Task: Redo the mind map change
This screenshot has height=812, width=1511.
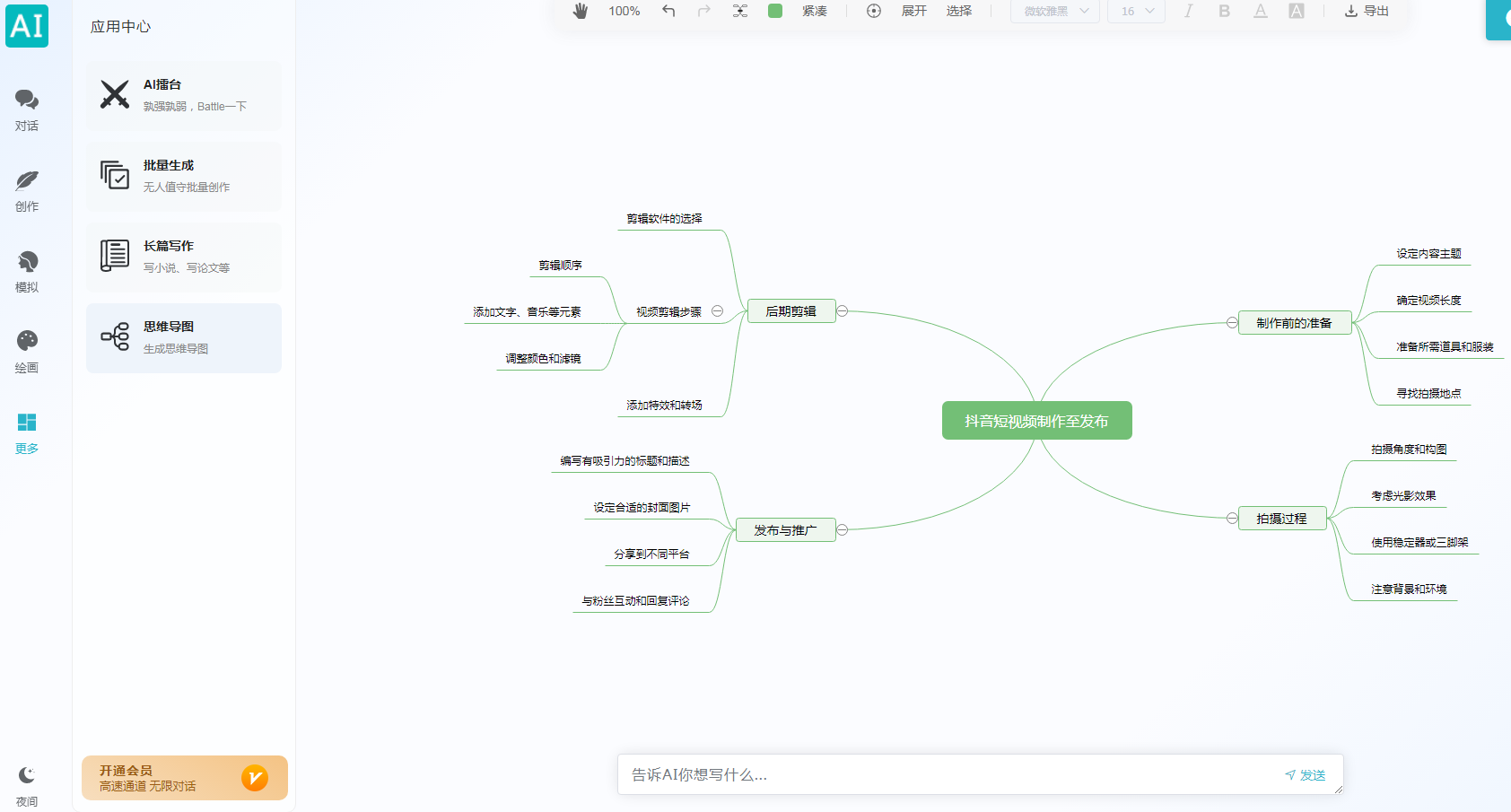Action: click(x=704, y=11)
